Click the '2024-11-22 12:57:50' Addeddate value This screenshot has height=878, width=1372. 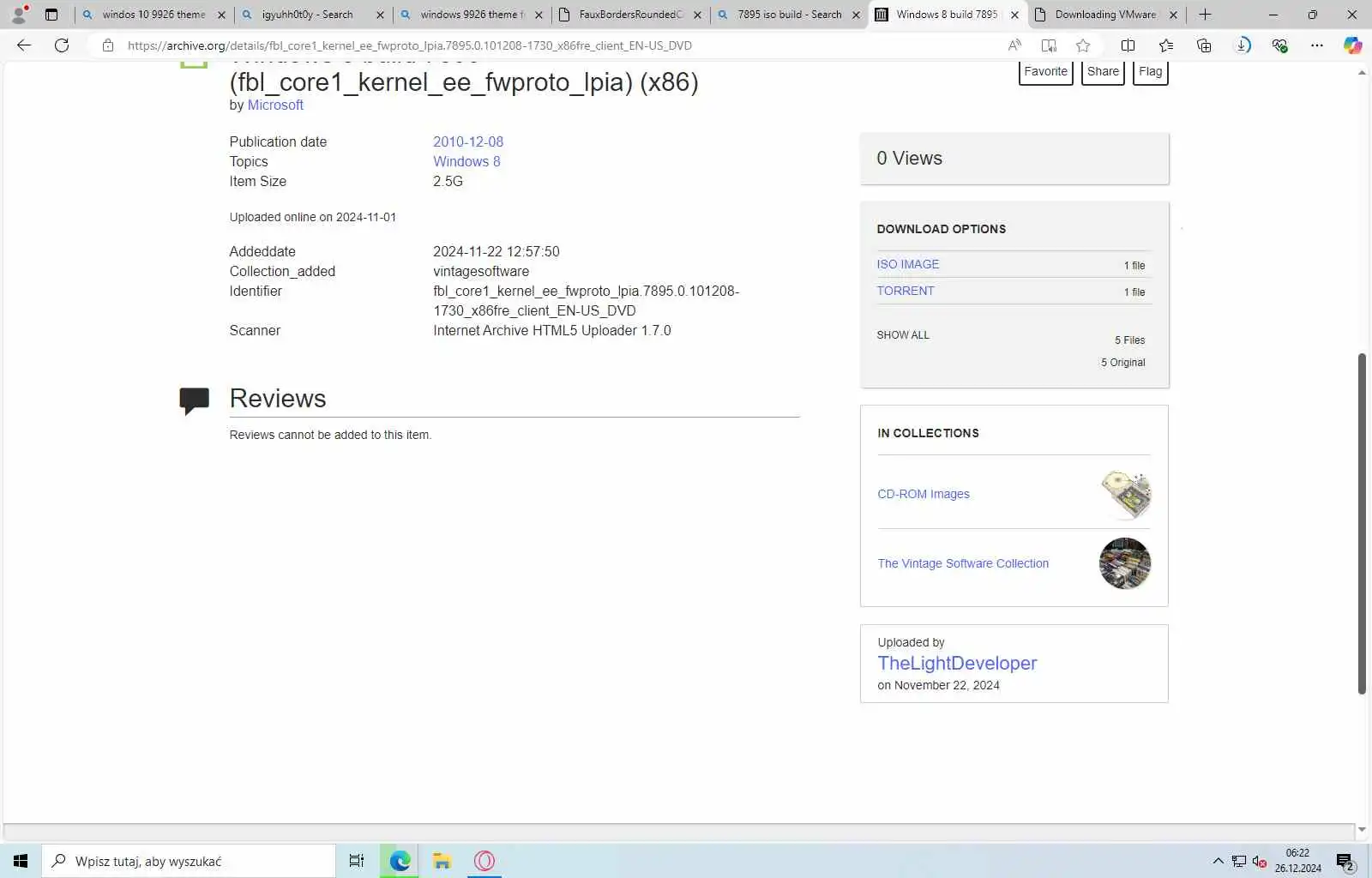tap(496, 251)
